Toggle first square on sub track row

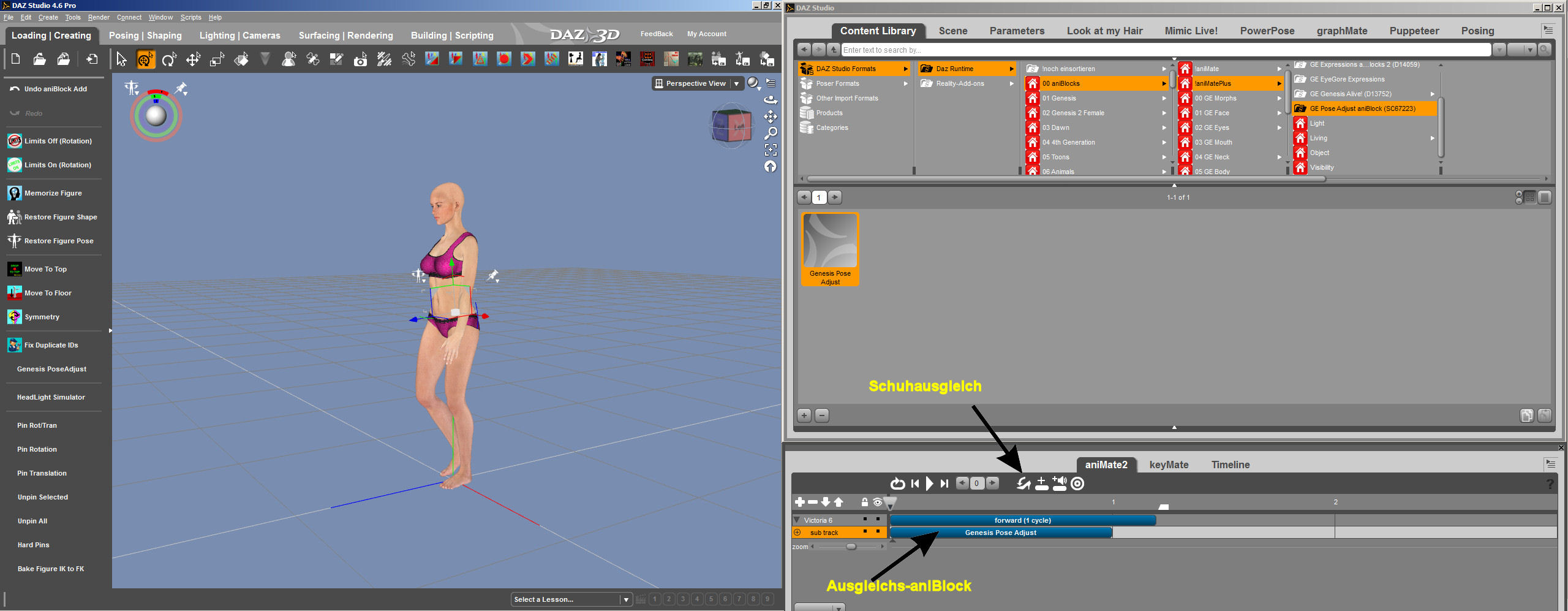[865, 531]
